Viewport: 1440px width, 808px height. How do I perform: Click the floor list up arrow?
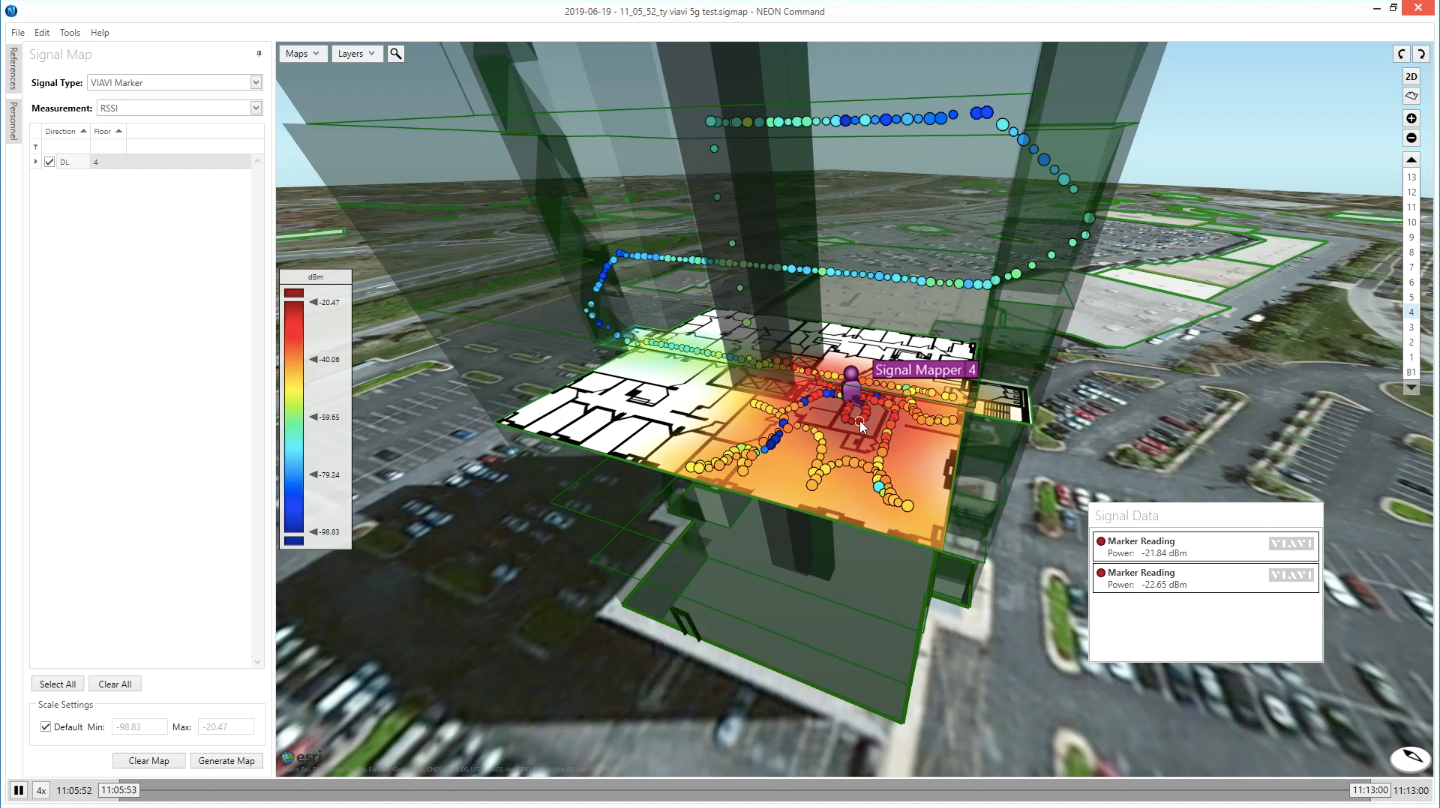coord(1411,160)
